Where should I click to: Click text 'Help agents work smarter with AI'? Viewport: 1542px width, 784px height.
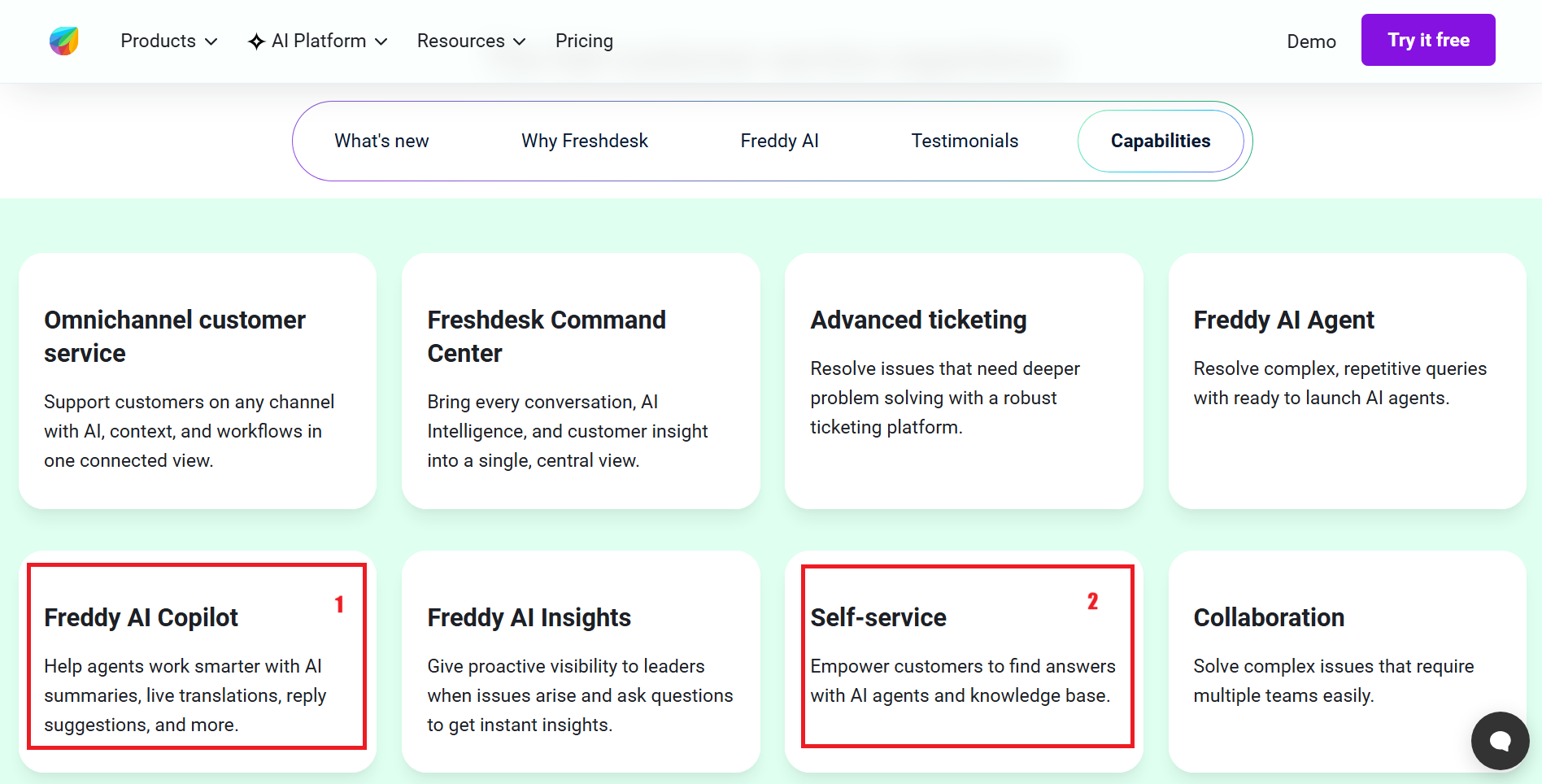(x=183, y=666)
